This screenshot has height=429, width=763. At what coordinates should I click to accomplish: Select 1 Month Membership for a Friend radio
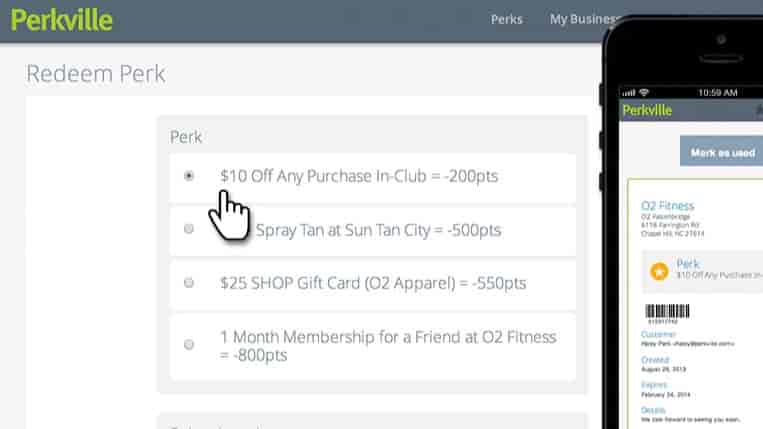click(x=189, y=344)
